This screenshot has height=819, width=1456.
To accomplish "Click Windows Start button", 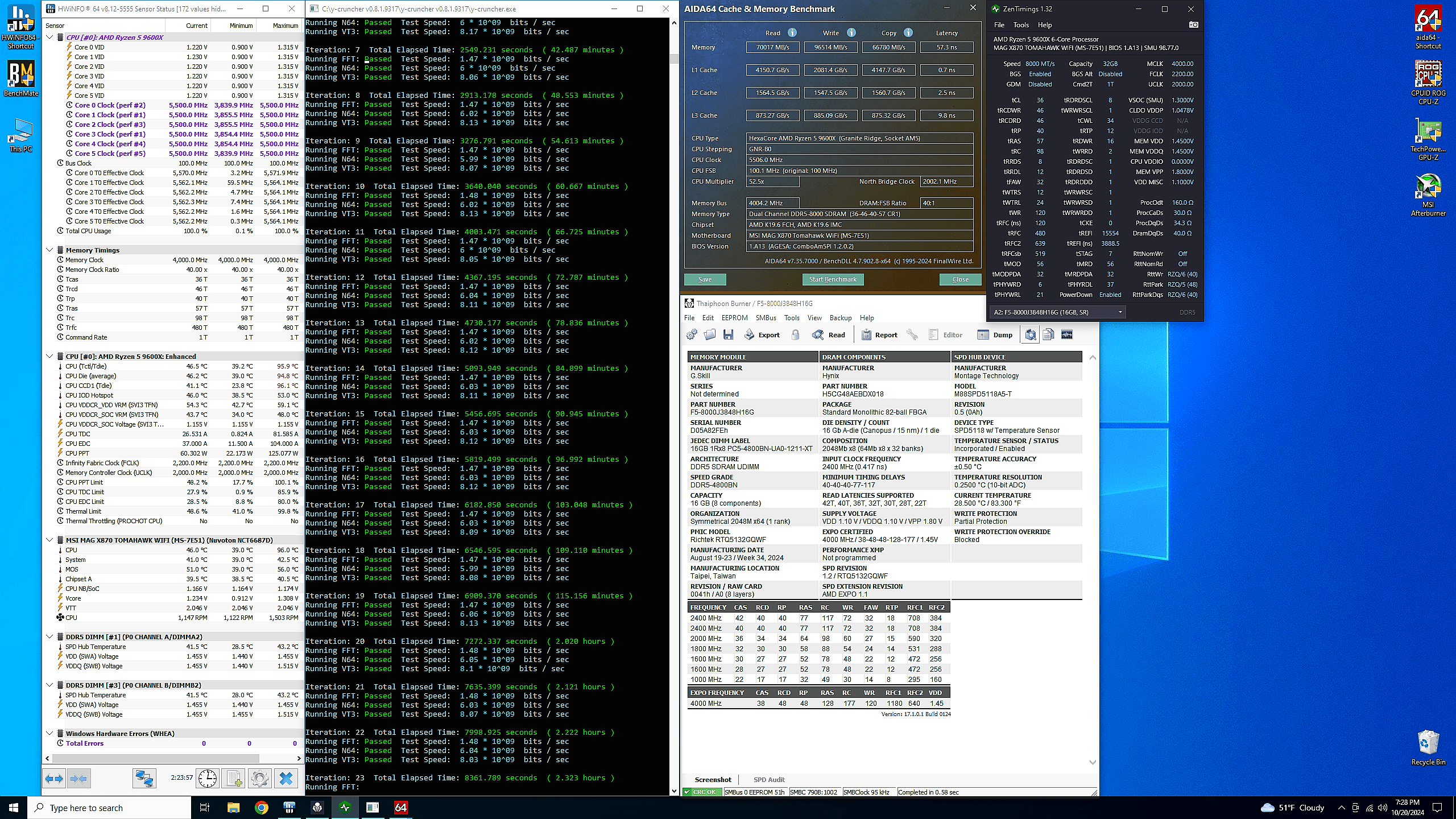I will coord(14,808).
